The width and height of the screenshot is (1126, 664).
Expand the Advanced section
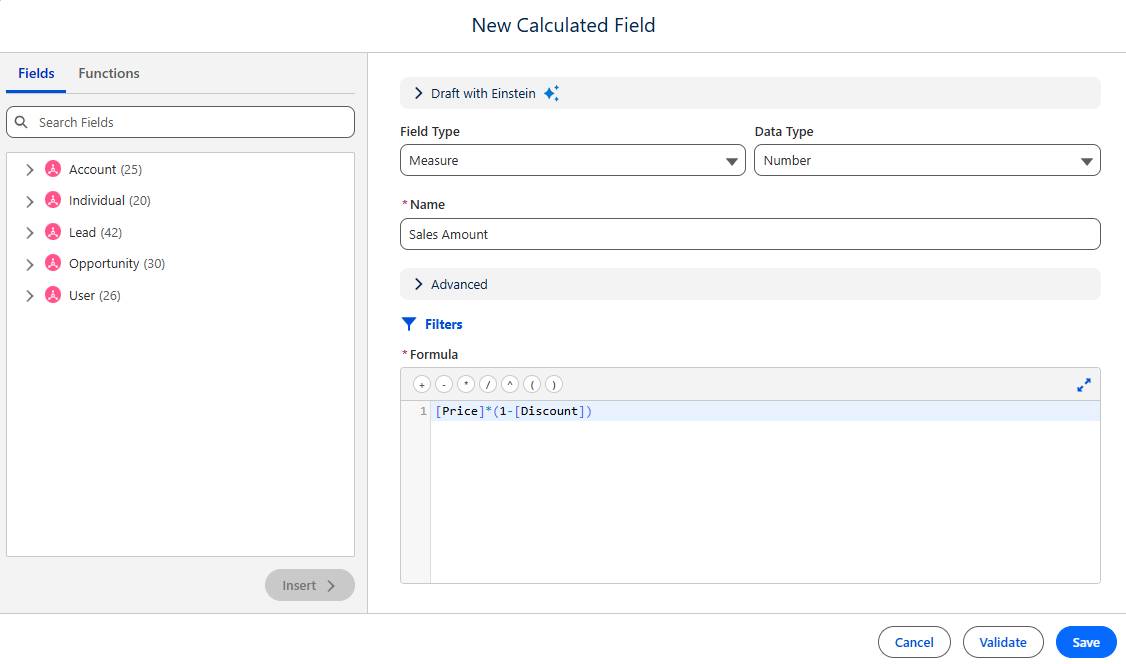click(419, 284)
